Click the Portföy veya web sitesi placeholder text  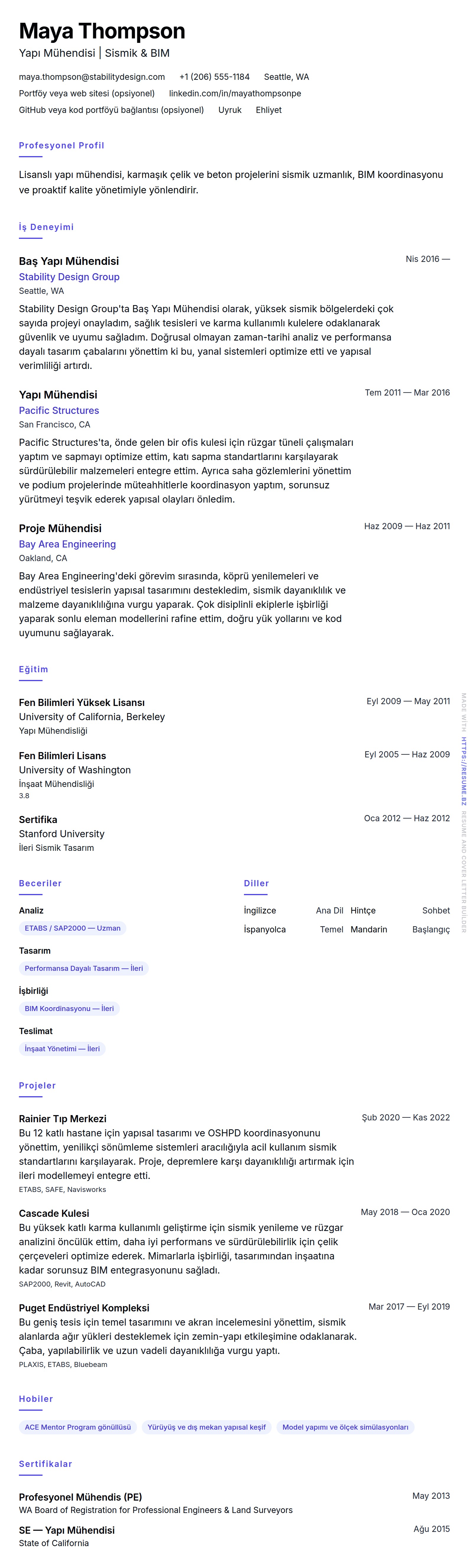pos(86,93)
